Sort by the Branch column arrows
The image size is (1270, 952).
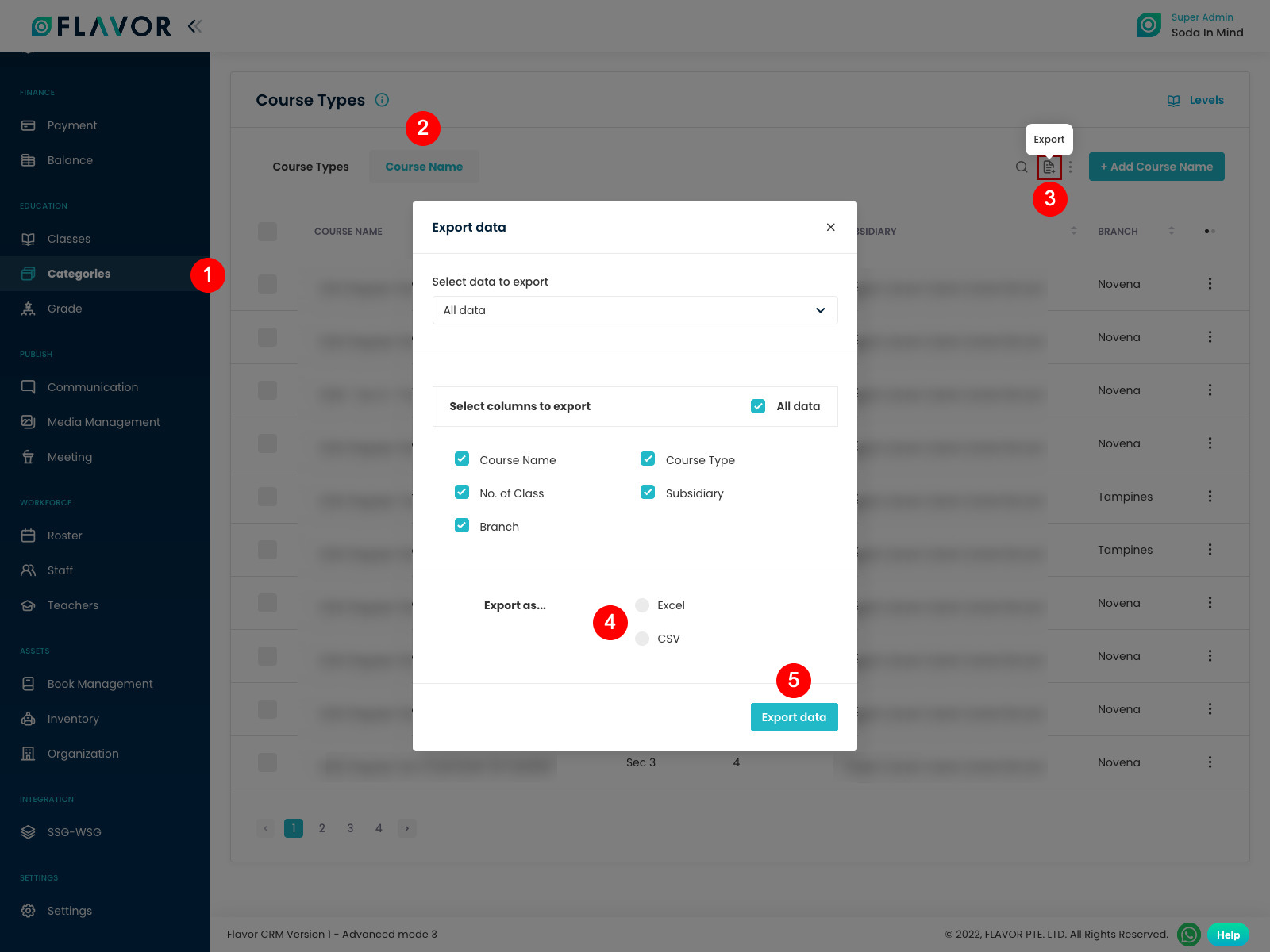pos(1172,231)
